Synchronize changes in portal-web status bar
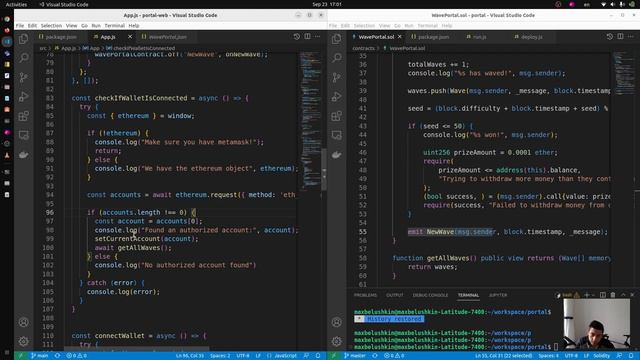This screenshot has width=640, height=360. tap(57, 356)
